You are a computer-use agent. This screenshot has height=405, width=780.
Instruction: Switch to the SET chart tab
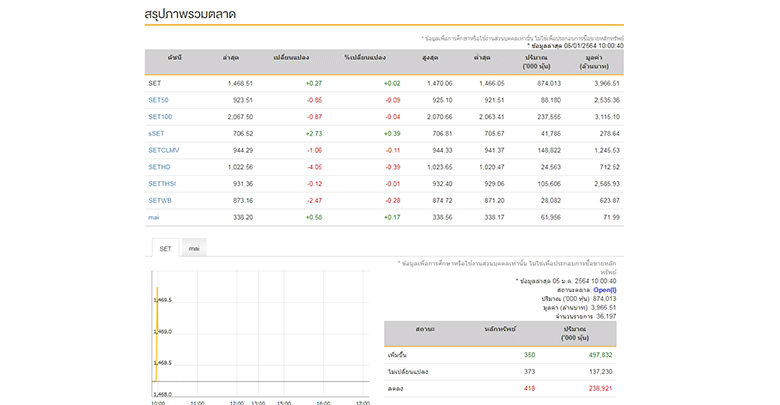165,248
